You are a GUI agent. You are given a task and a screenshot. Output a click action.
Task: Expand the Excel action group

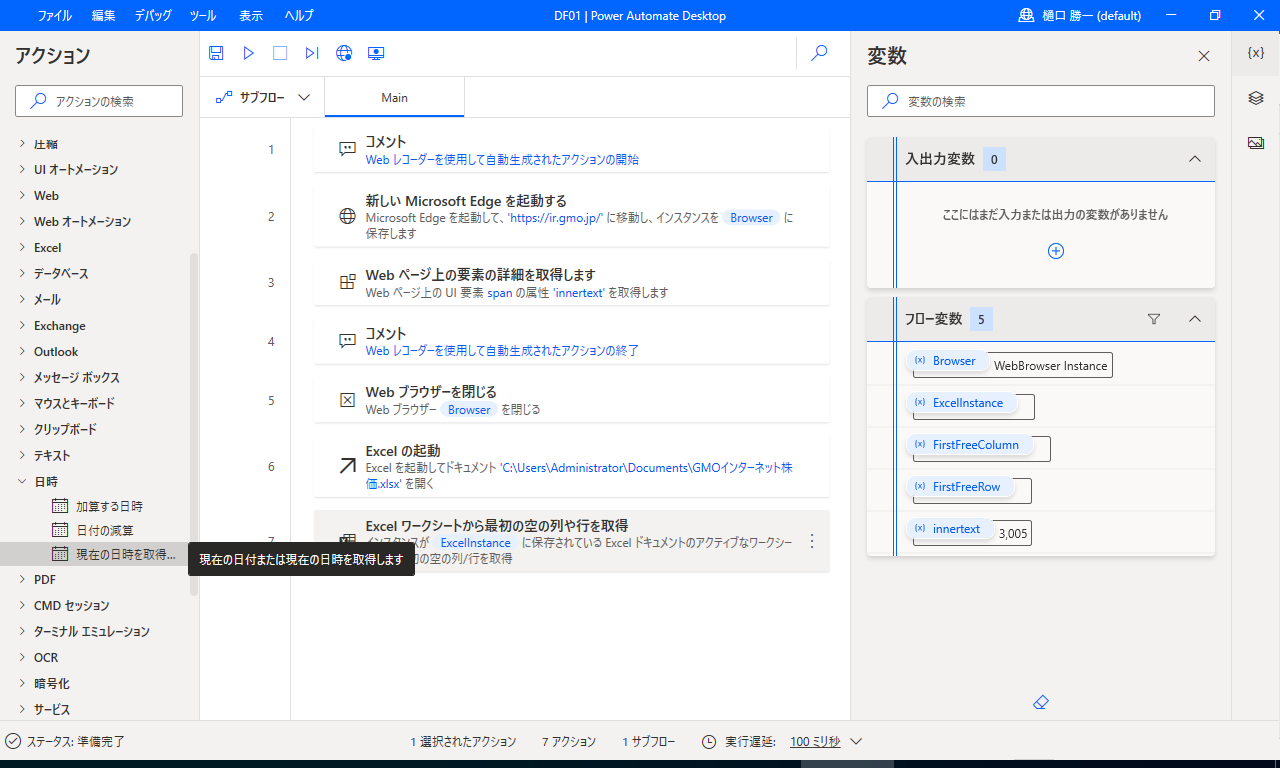tap(23, 247)
